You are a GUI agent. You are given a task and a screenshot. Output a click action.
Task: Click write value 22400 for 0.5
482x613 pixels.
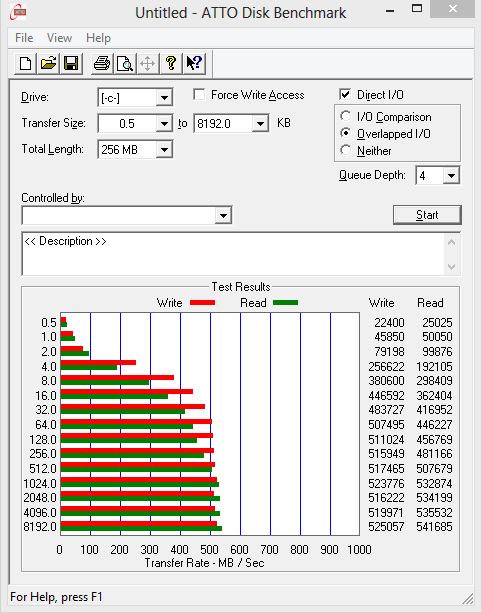[x=389, y=323]
